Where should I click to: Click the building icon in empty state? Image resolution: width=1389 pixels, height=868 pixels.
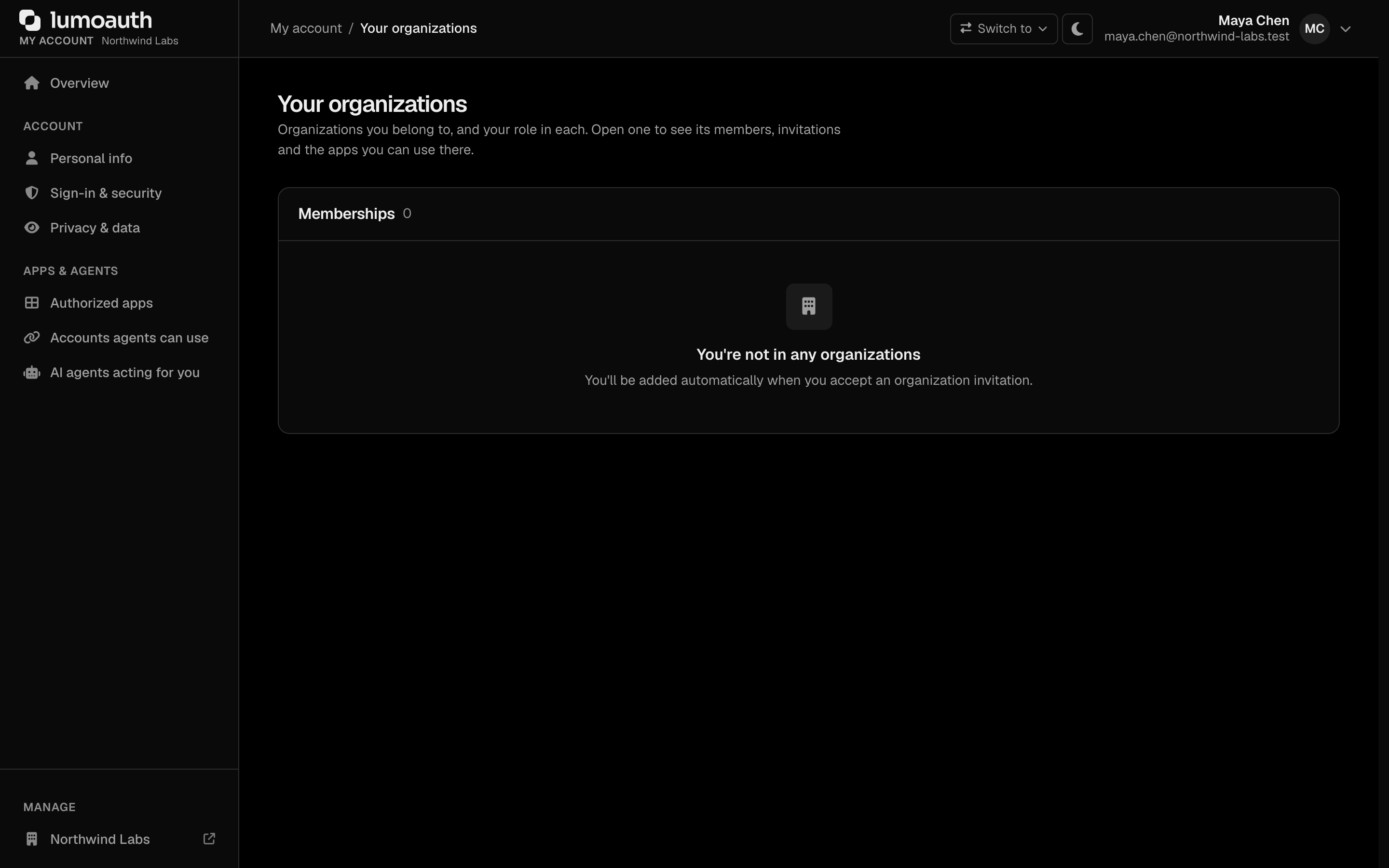(809, 307)
